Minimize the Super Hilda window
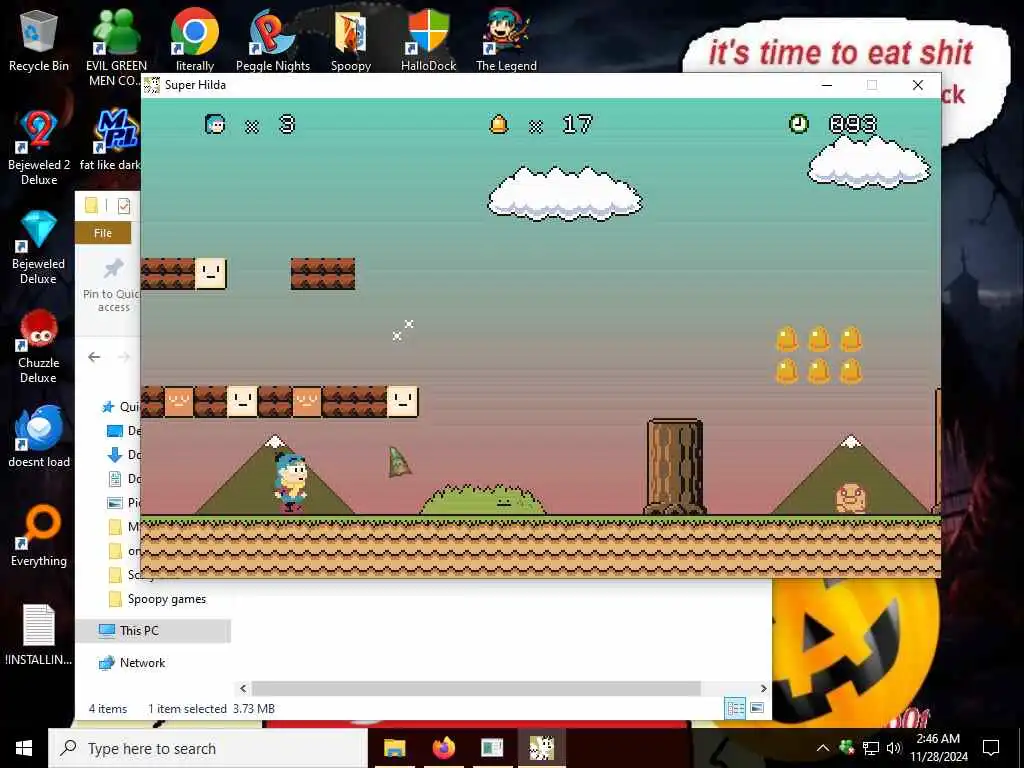Image resolution: width=1024 pixels, height=768 pixels. click(x=827, y=85)
